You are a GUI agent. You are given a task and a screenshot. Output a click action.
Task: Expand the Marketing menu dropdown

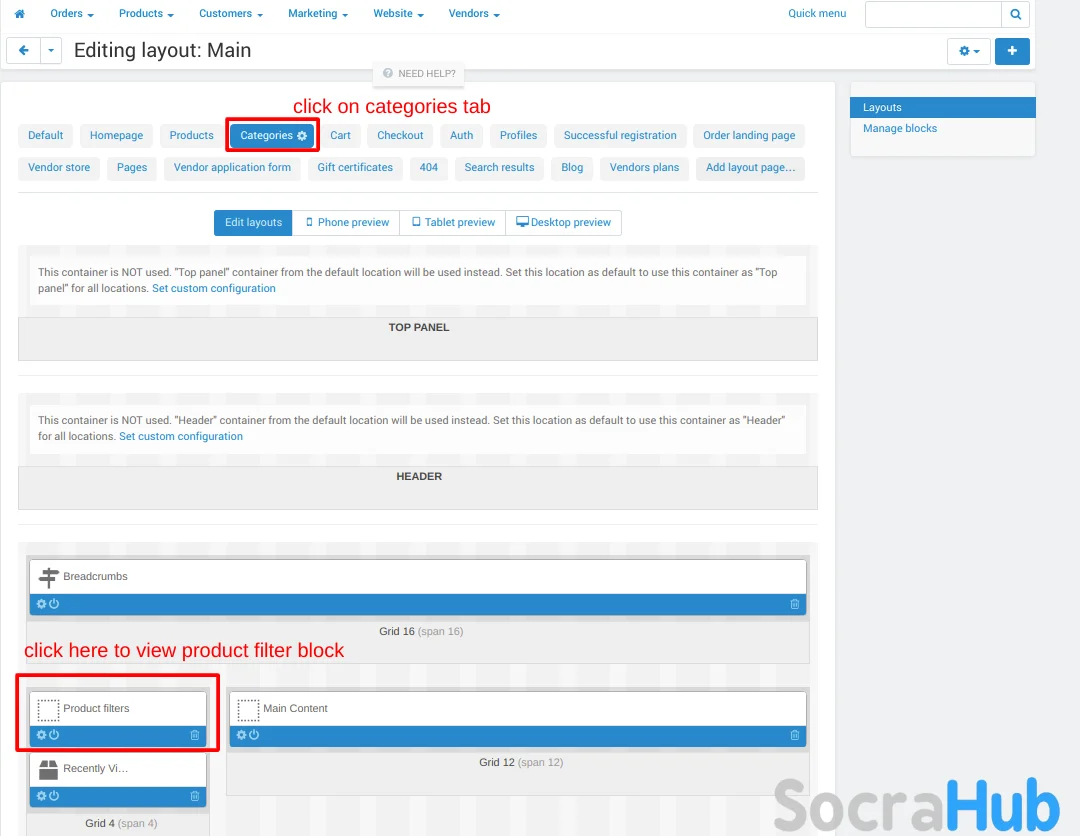tap(318, 14)
